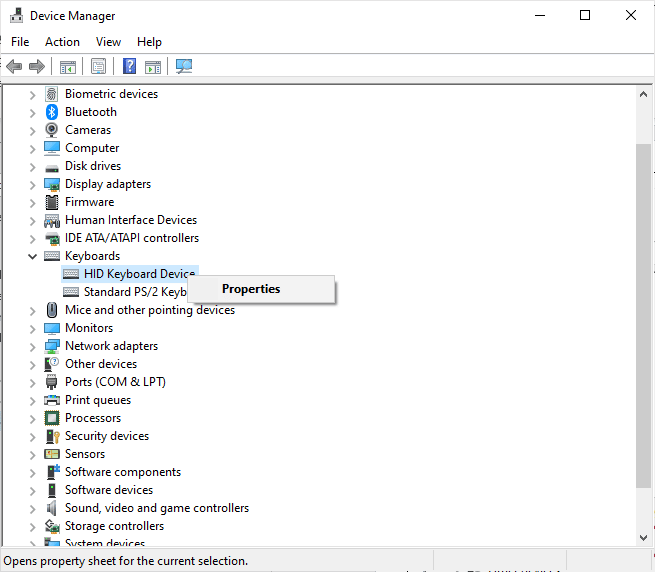Click the Back arrow toolbar icon
The image size is (655, 572).
[x=14, y=66]
